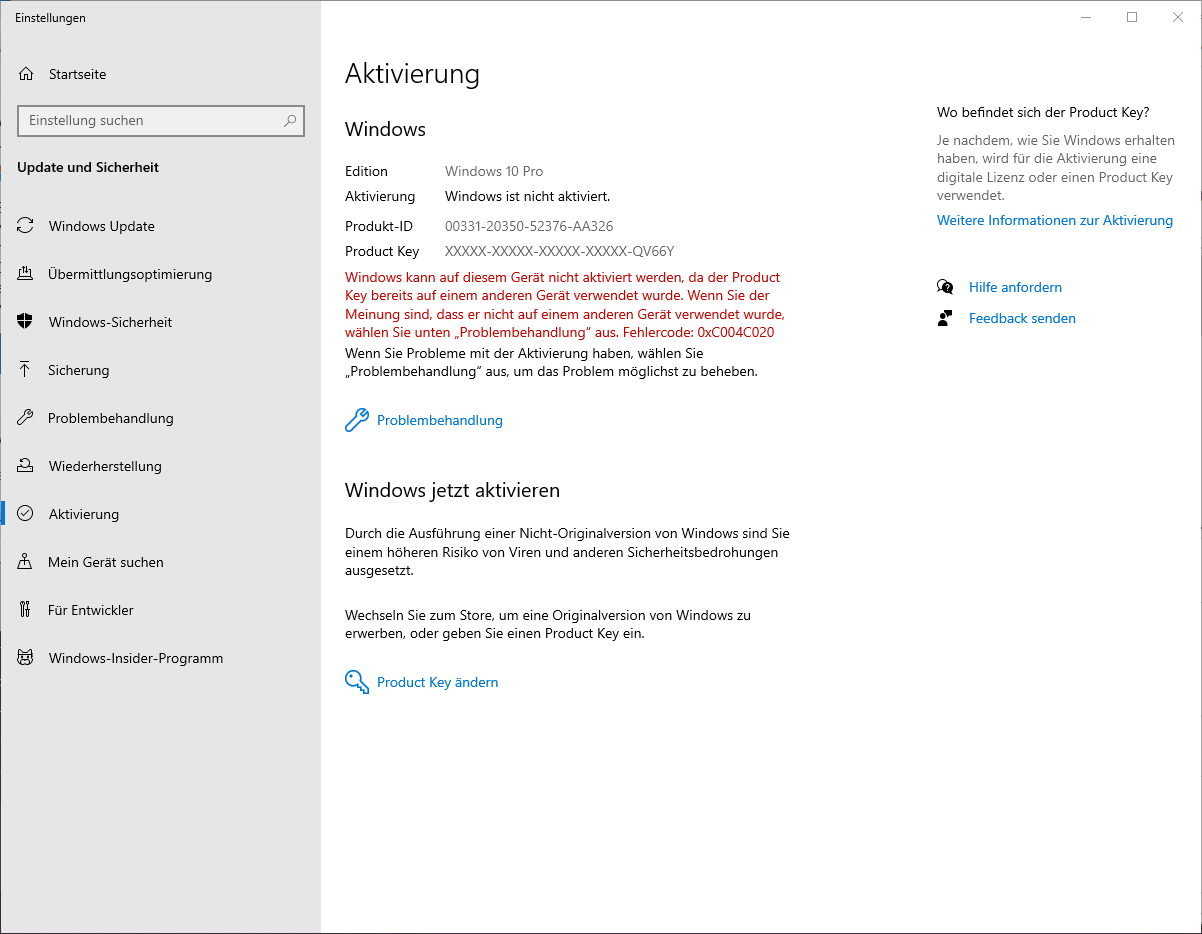Image resolution: width=1202 pixels, height=934 pixels.
Task: Maximize the Einstellungen window
Action: [x=1132, y=17]
